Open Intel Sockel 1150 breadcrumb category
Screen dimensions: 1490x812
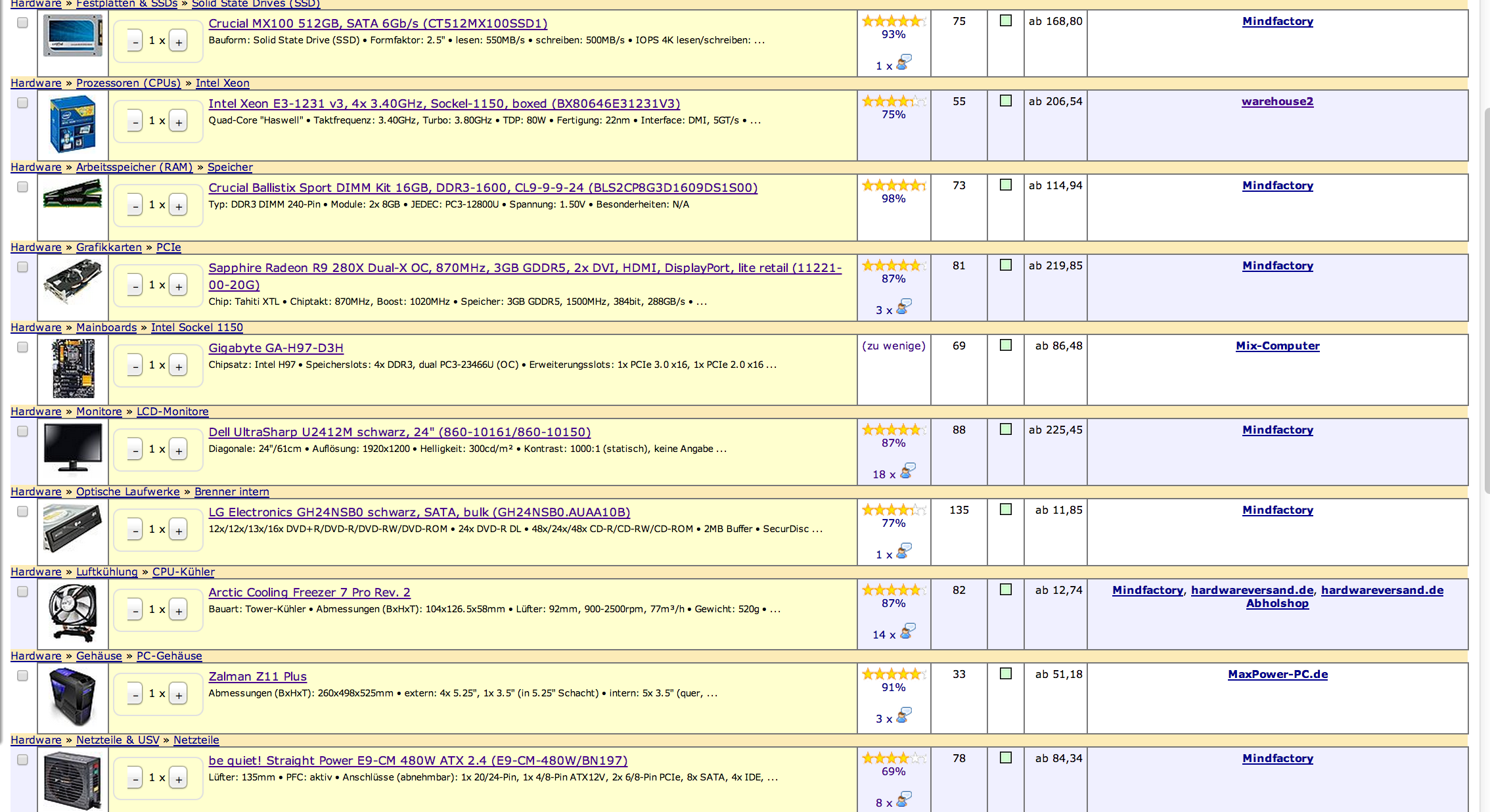point(197,327)
